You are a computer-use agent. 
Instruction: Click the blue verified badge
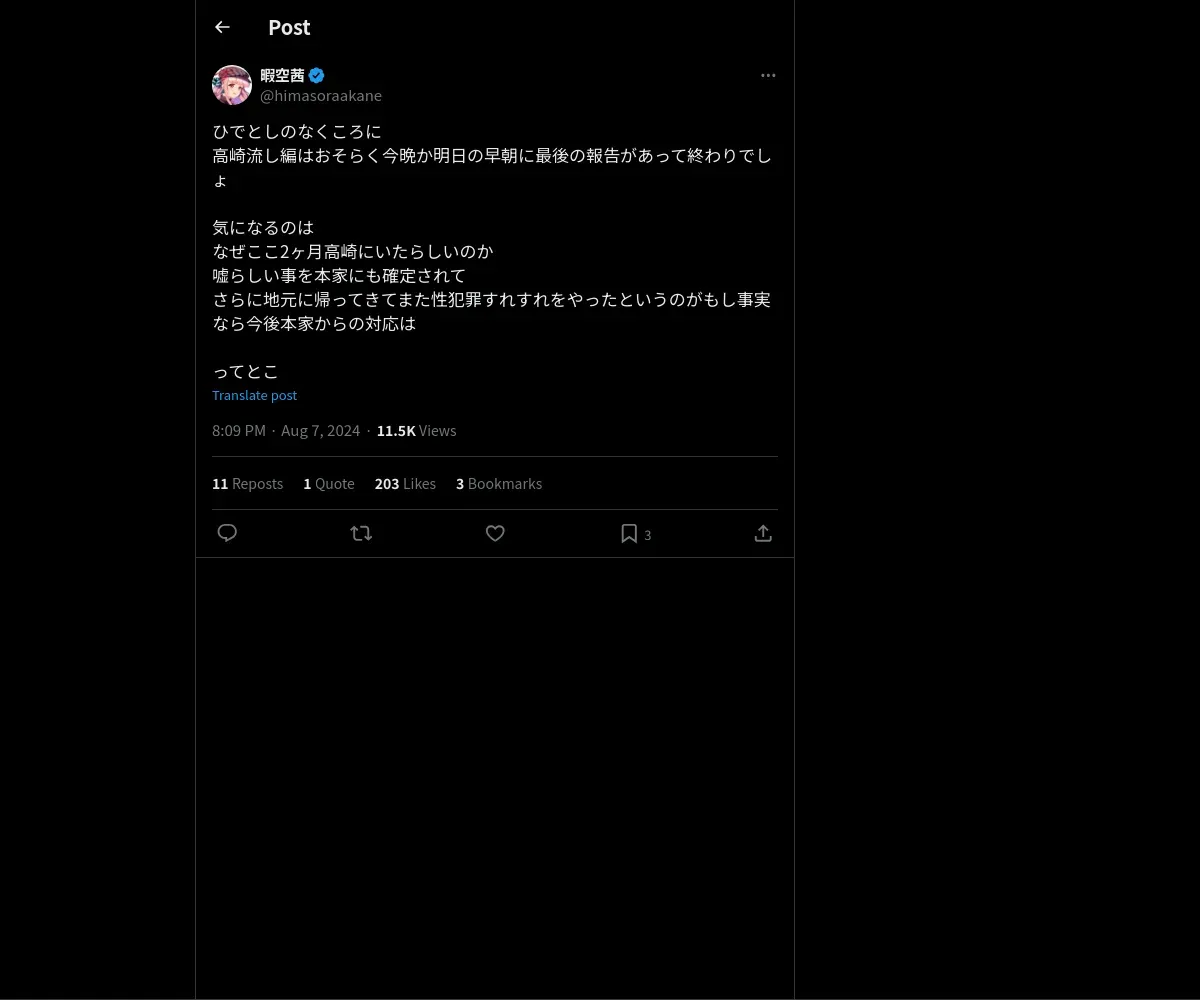316,75
